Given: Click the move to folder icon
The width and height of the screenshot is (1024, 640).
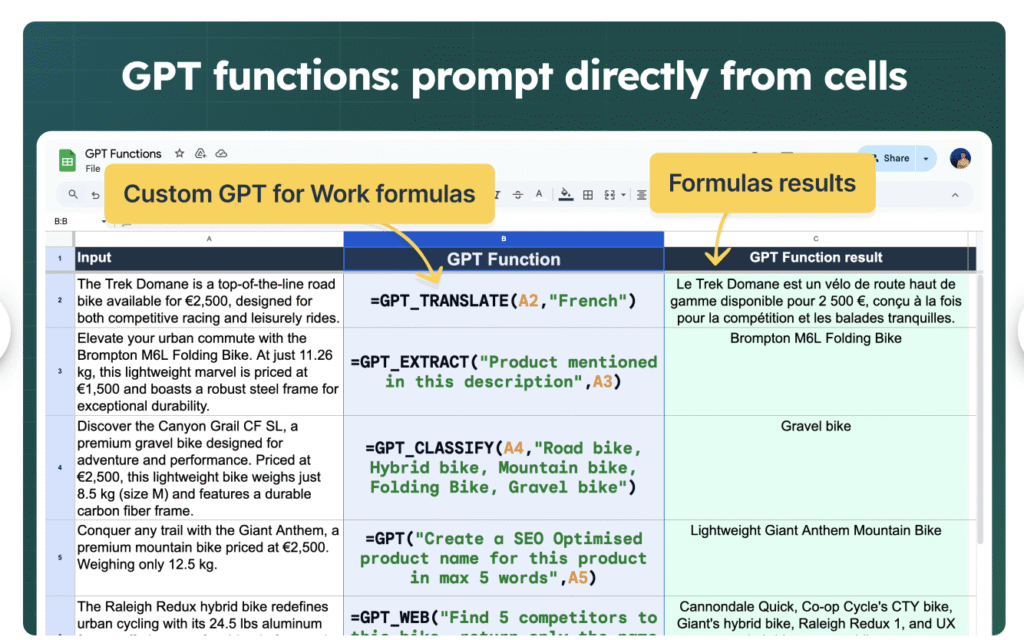Looking at the screenshot, I should click(200, 153).
